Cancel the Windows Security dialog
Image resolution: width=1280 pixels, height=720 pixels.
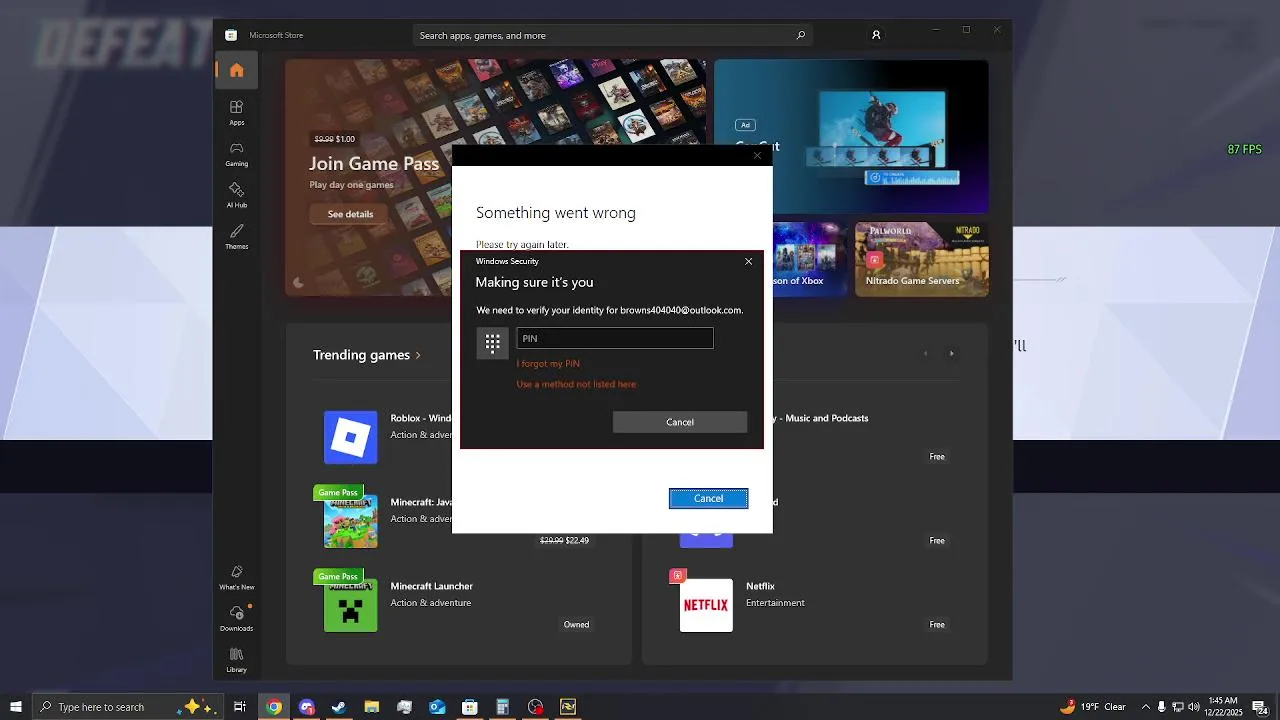point(680,422)
